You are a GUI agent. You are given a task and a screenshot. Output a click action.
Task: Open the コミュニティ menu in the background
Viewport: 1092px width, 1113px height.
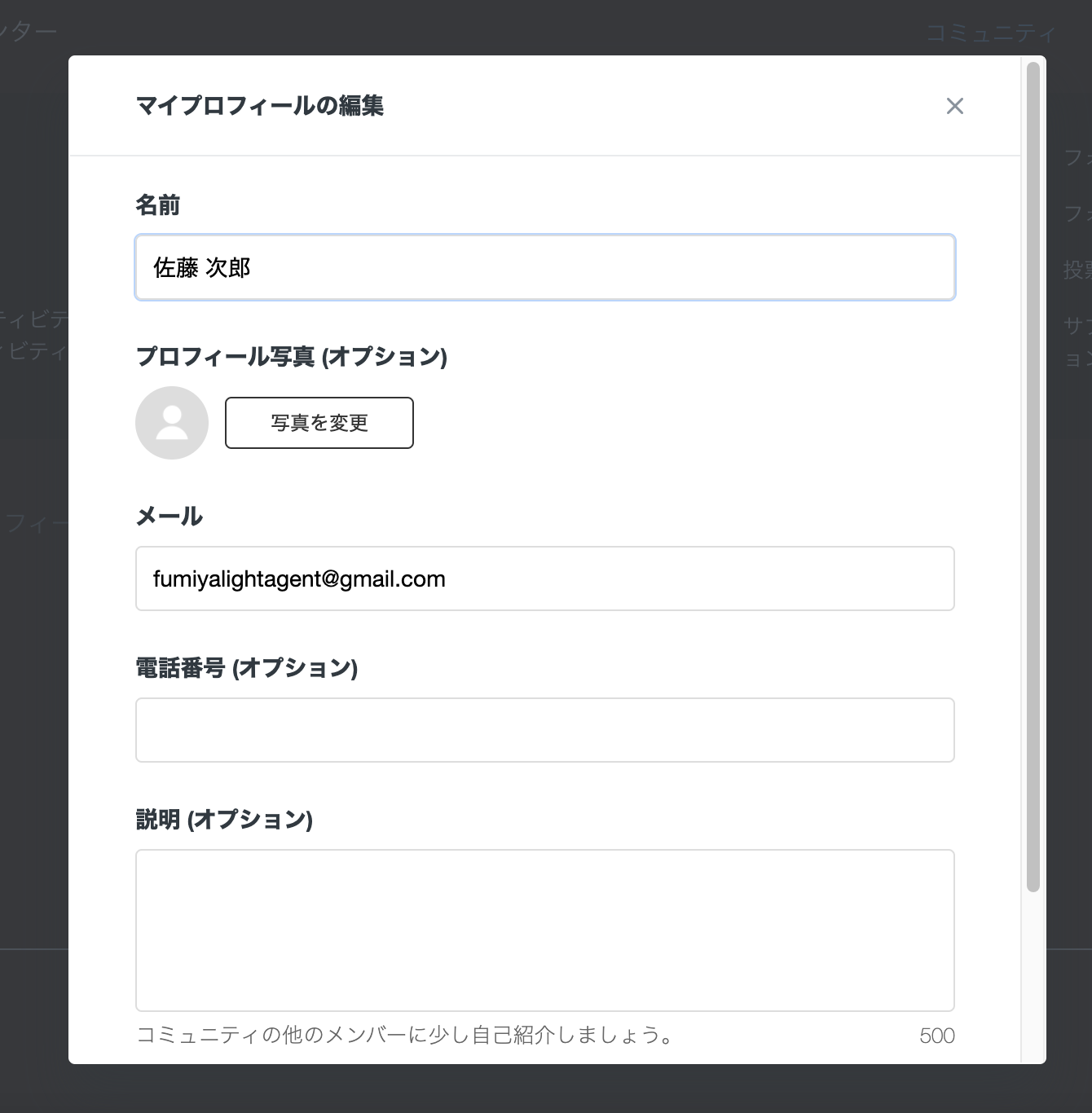pyautogui.click(x=989, y=31)
